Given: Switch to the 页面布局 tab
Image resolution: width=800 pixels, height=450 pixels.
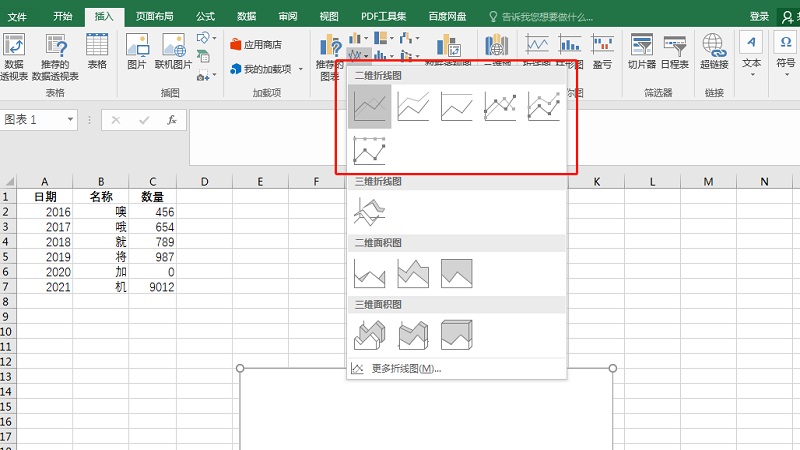Looking at the screenshot, I should 154,16.
